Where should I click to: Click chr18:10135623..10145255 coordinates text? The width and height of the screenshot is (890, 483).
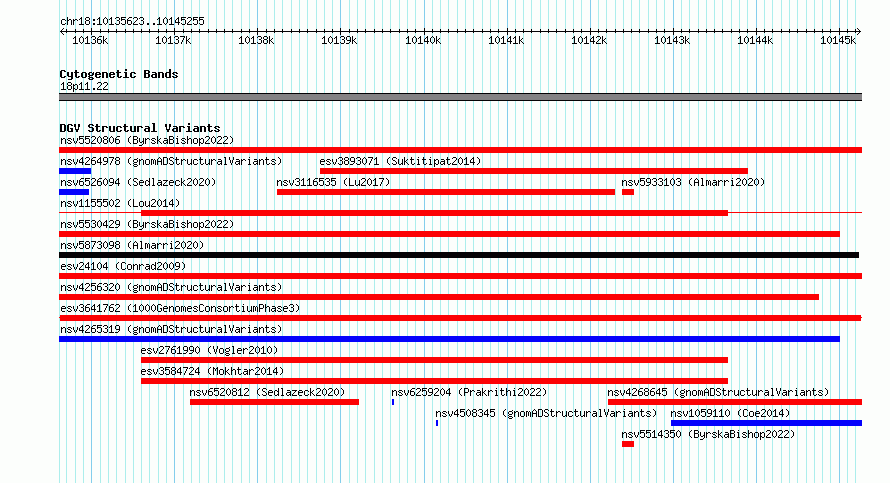click(132, 22)
